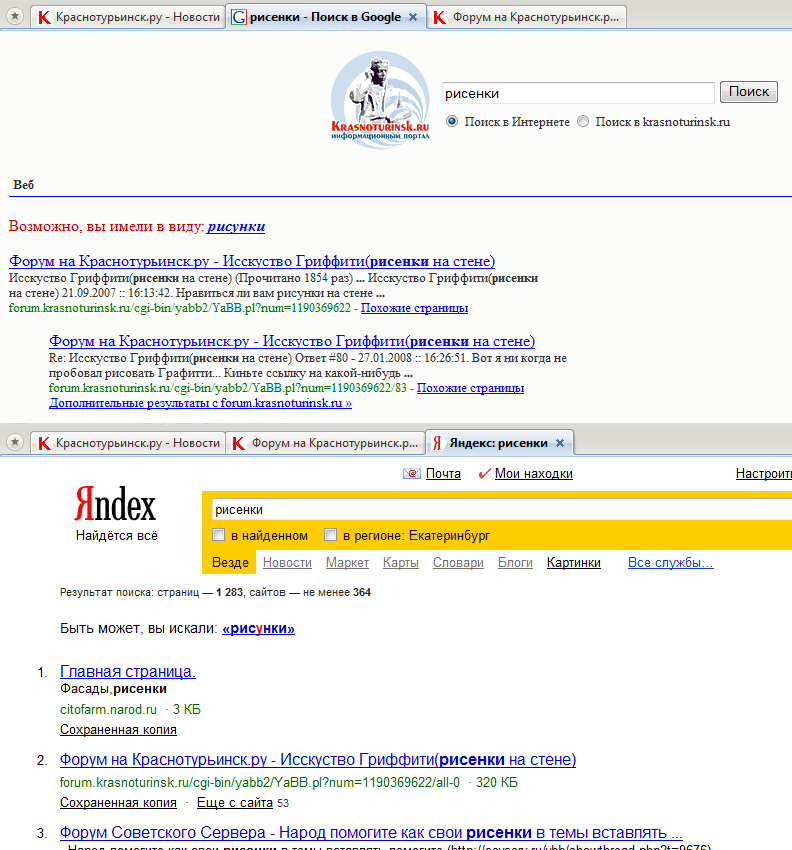Close the Google search tab
792x850 pixels.
413,17
